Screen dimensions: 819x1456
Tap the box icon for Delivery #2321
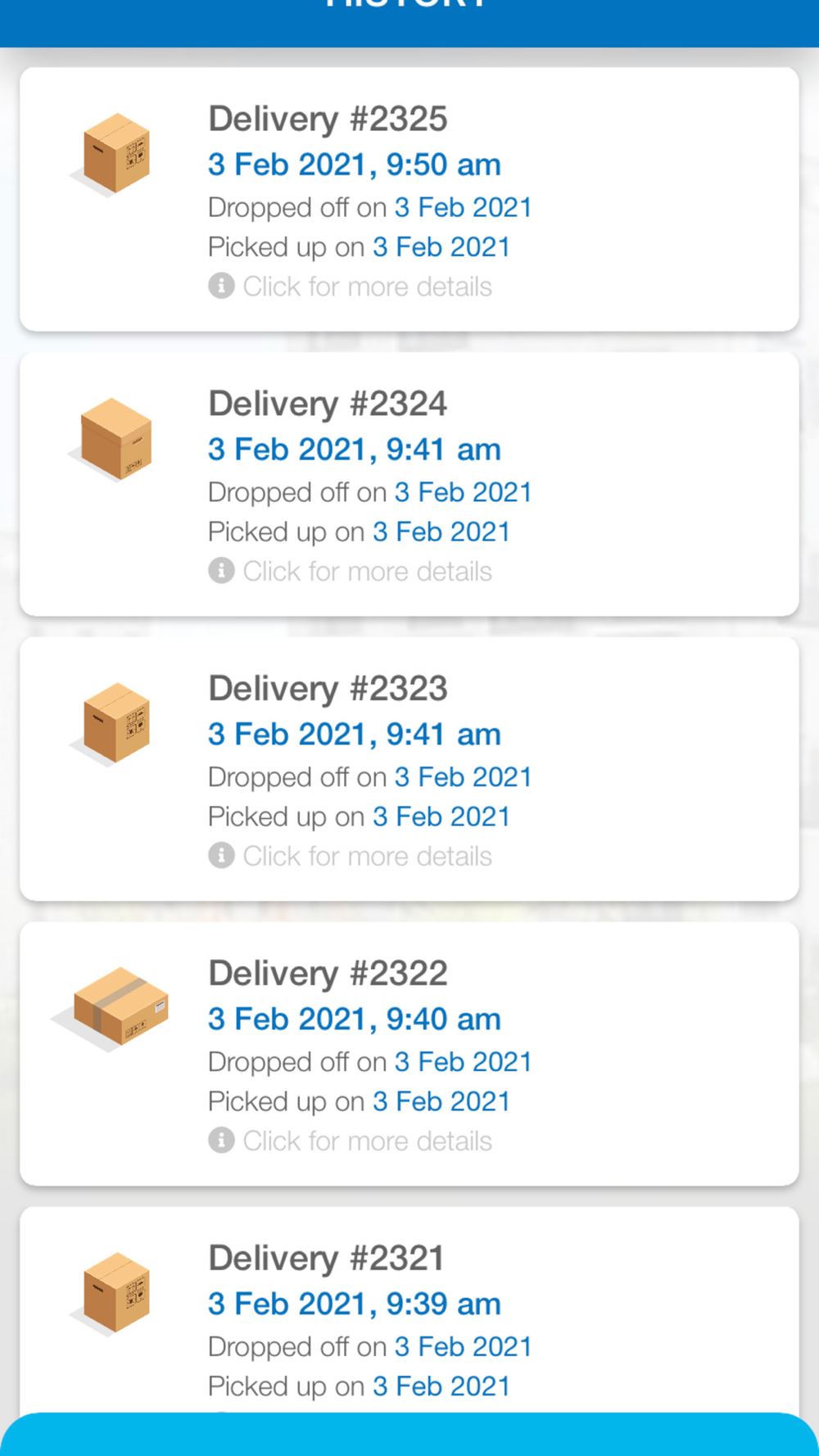[113, 1294]
